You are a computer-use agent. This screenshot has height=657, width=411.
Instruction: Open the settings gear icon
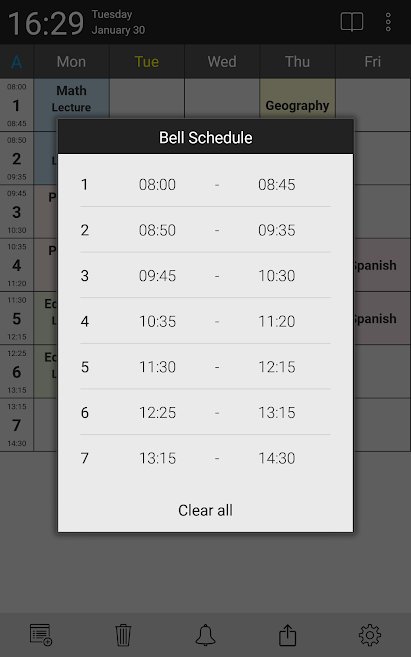point(370,635)
